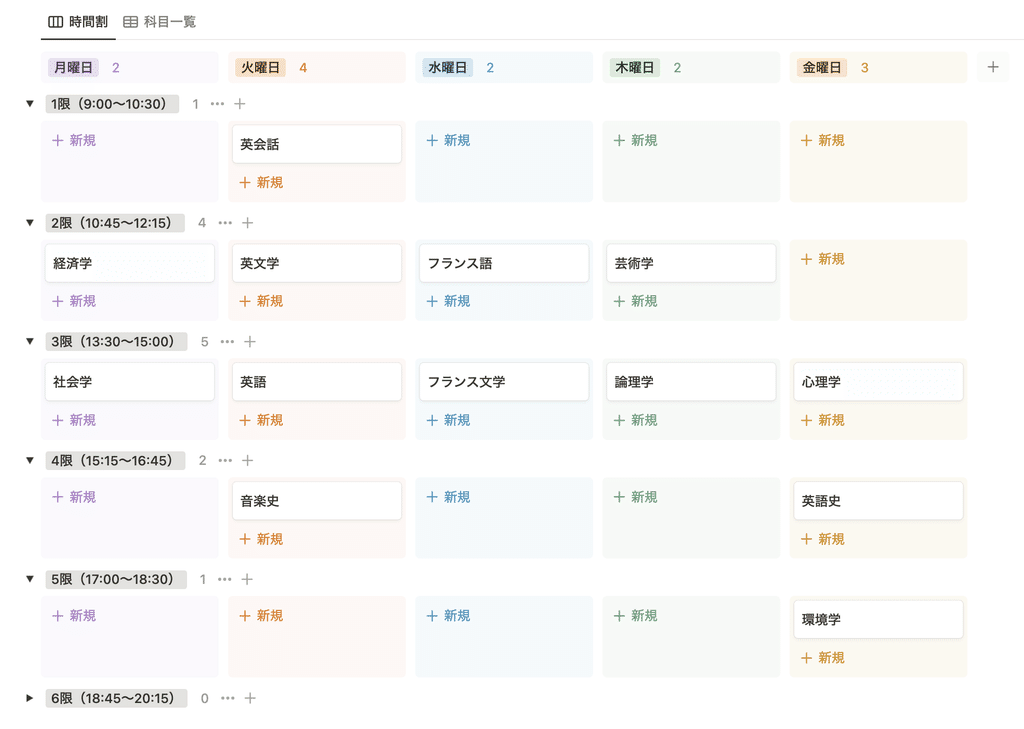The height and width of the screenshot is (729, 1024).
Task: Add new card below 音楽史
Action: point(261,539)
